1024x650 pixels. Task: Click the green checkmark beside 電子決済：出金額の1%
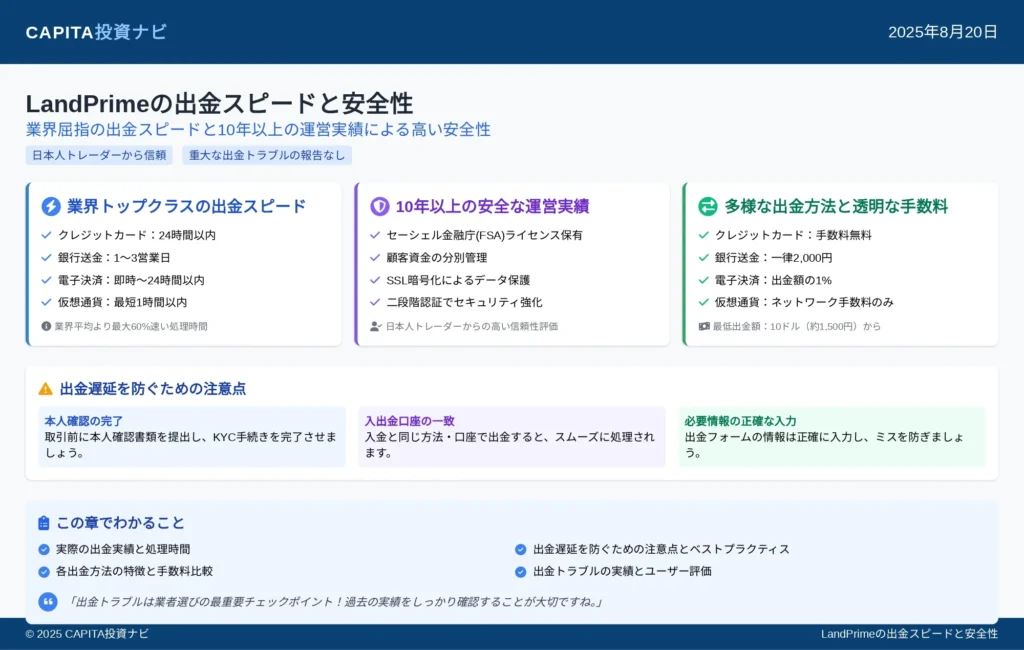click(703, 280)
